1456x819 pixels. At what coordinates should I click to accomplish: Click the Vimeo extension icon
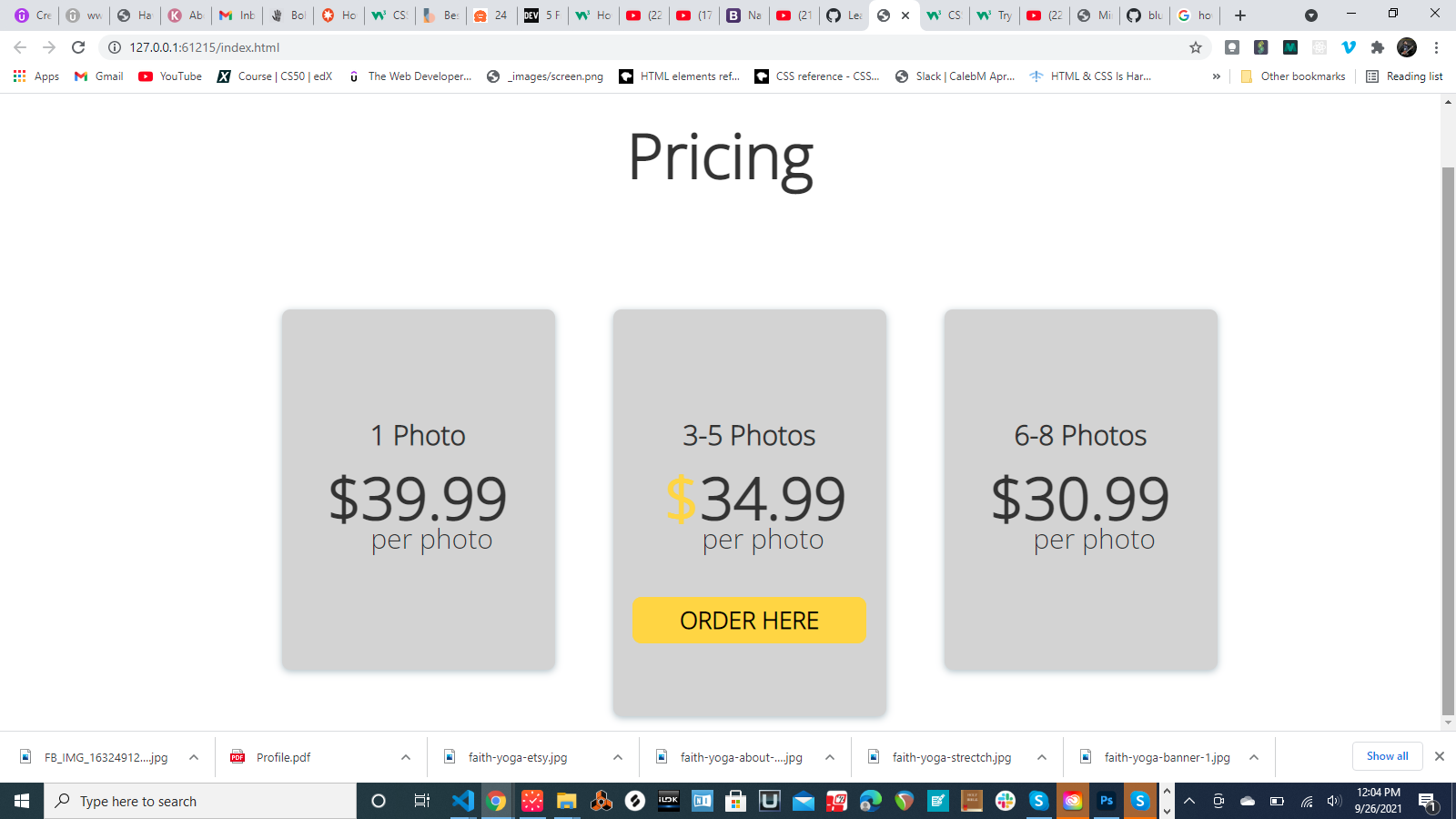(1349, 47)
